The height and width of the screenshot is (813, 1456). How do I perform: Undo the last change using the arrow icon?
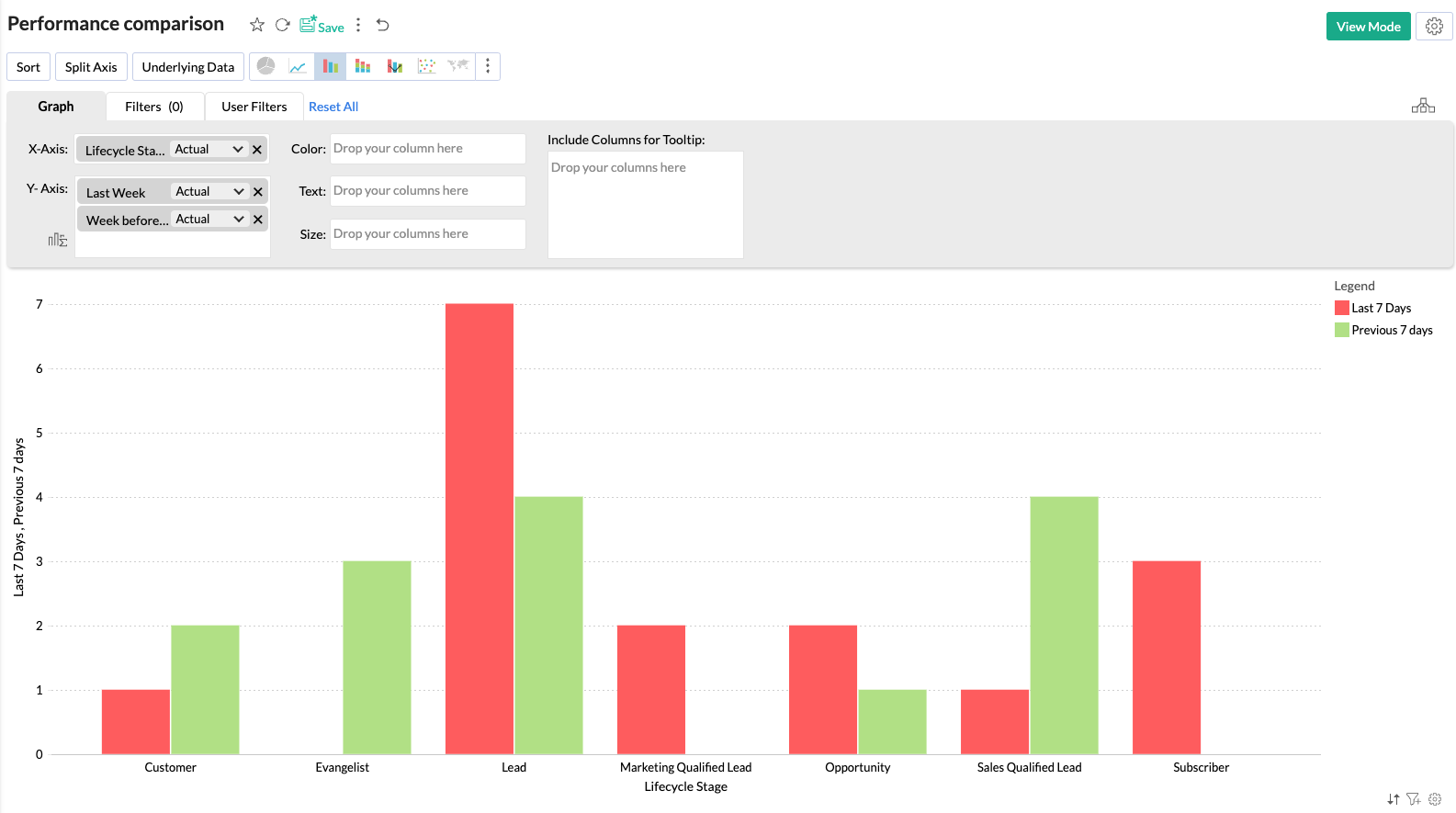click(383, 25)
